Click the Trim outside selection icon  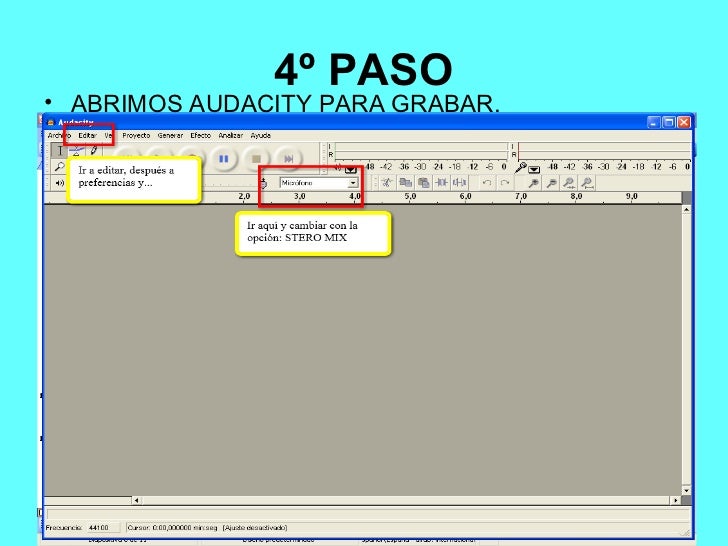click(442, 183)
